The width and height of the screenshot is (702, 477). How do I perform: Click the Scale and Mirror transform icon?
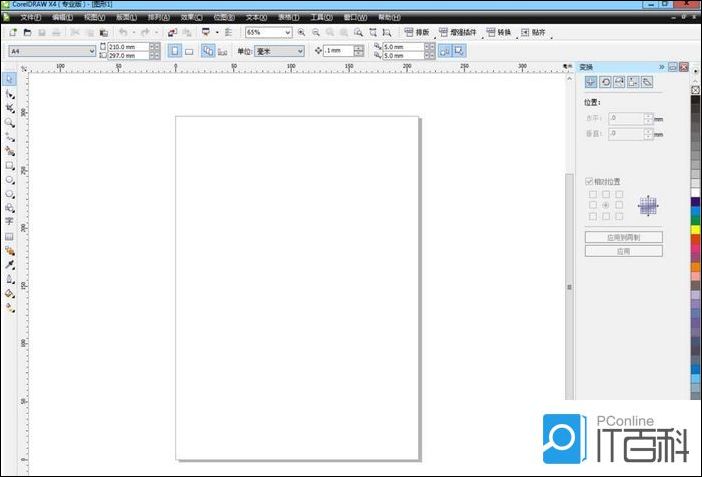tap(619, 82)
